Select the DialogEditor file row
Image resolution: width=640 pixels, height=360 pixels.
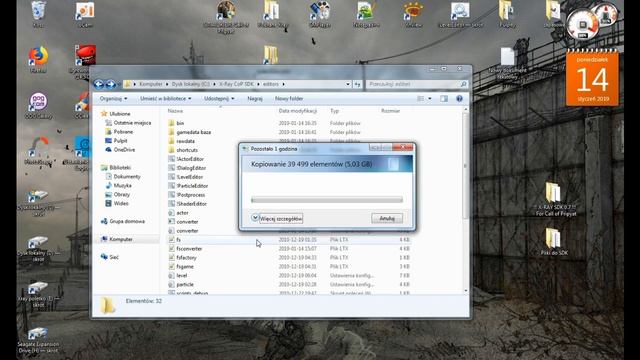[x=203, y=168]
